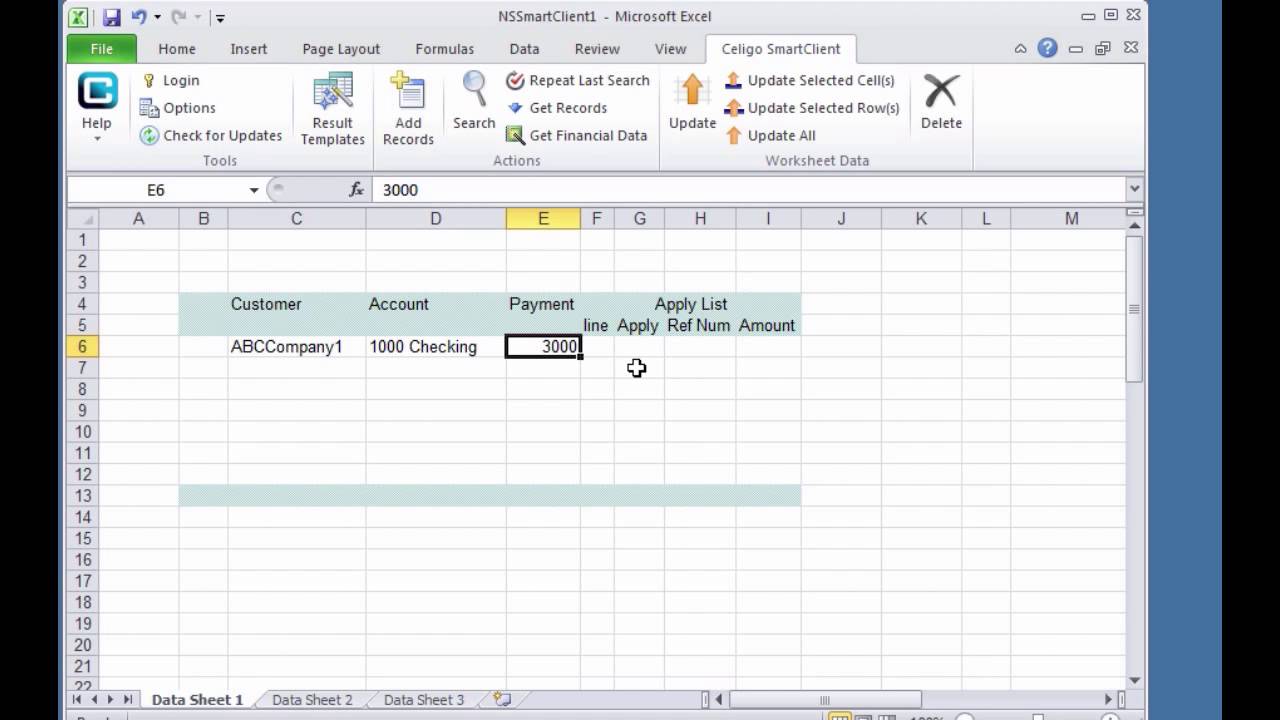Open the Page Layout tab

[x=341, y=49]
